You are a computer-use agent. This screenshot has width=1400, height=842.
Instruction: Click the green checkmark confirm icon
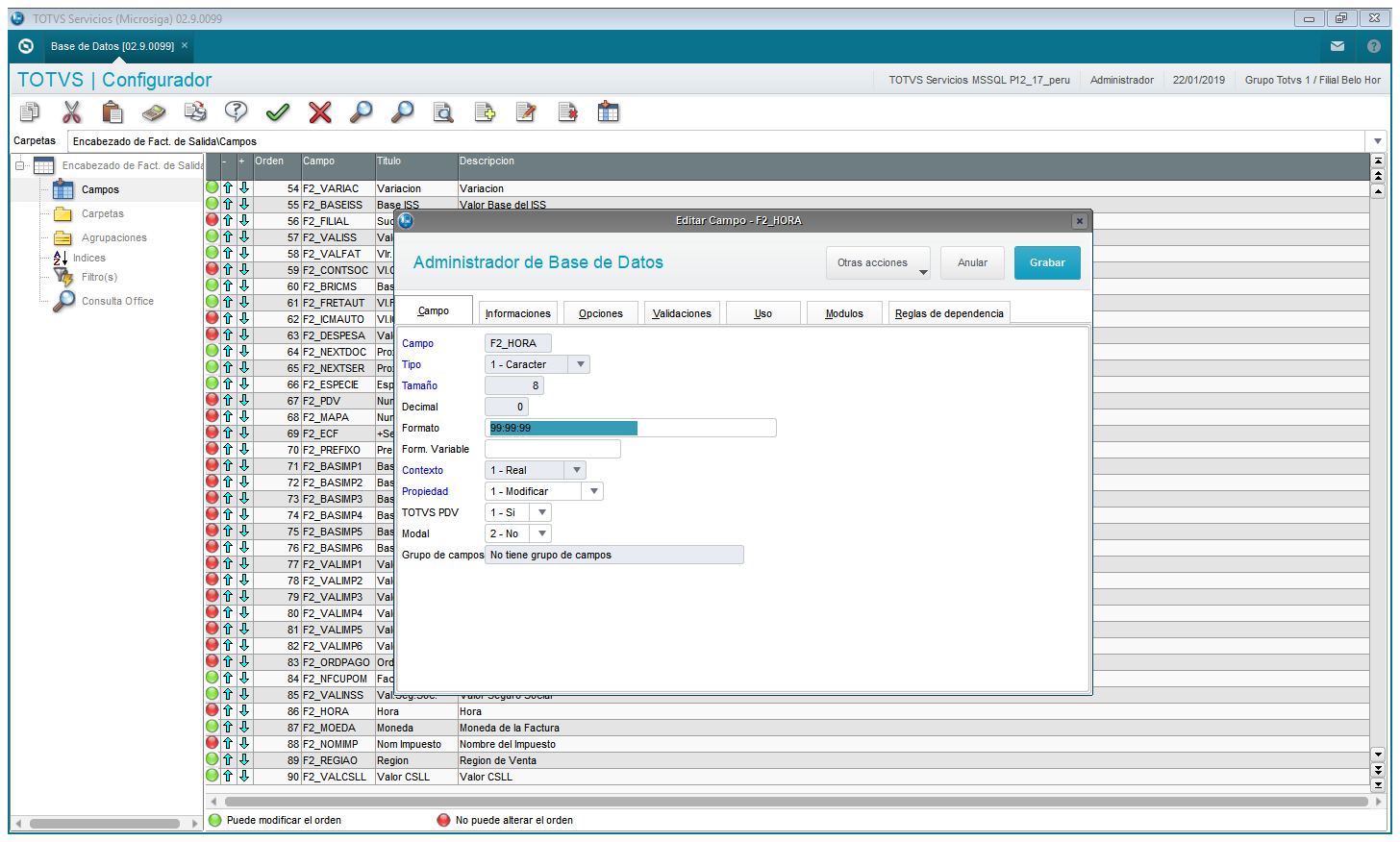click(278, 112)
